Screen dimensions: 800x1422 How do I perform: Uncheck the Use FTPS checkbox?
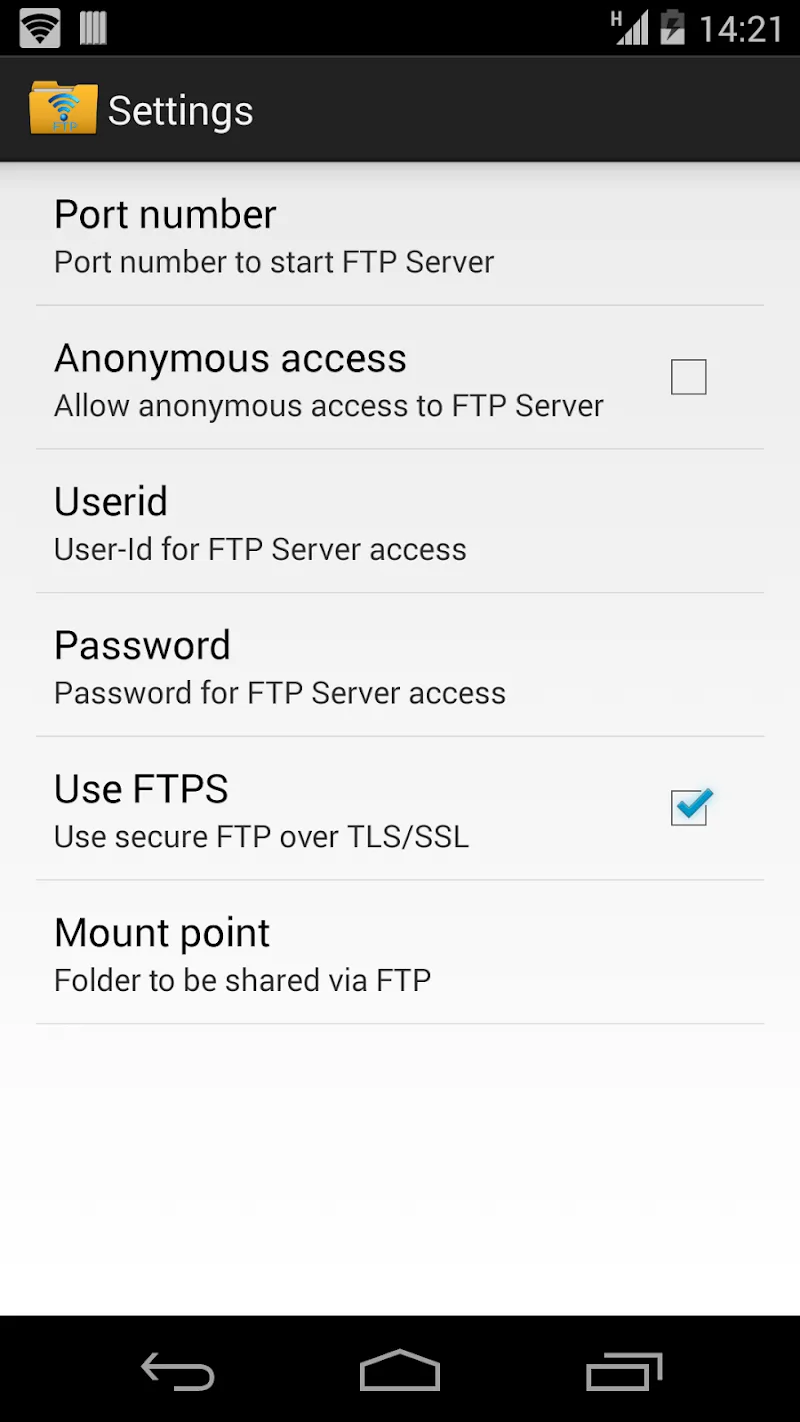(x=689, y=807)
